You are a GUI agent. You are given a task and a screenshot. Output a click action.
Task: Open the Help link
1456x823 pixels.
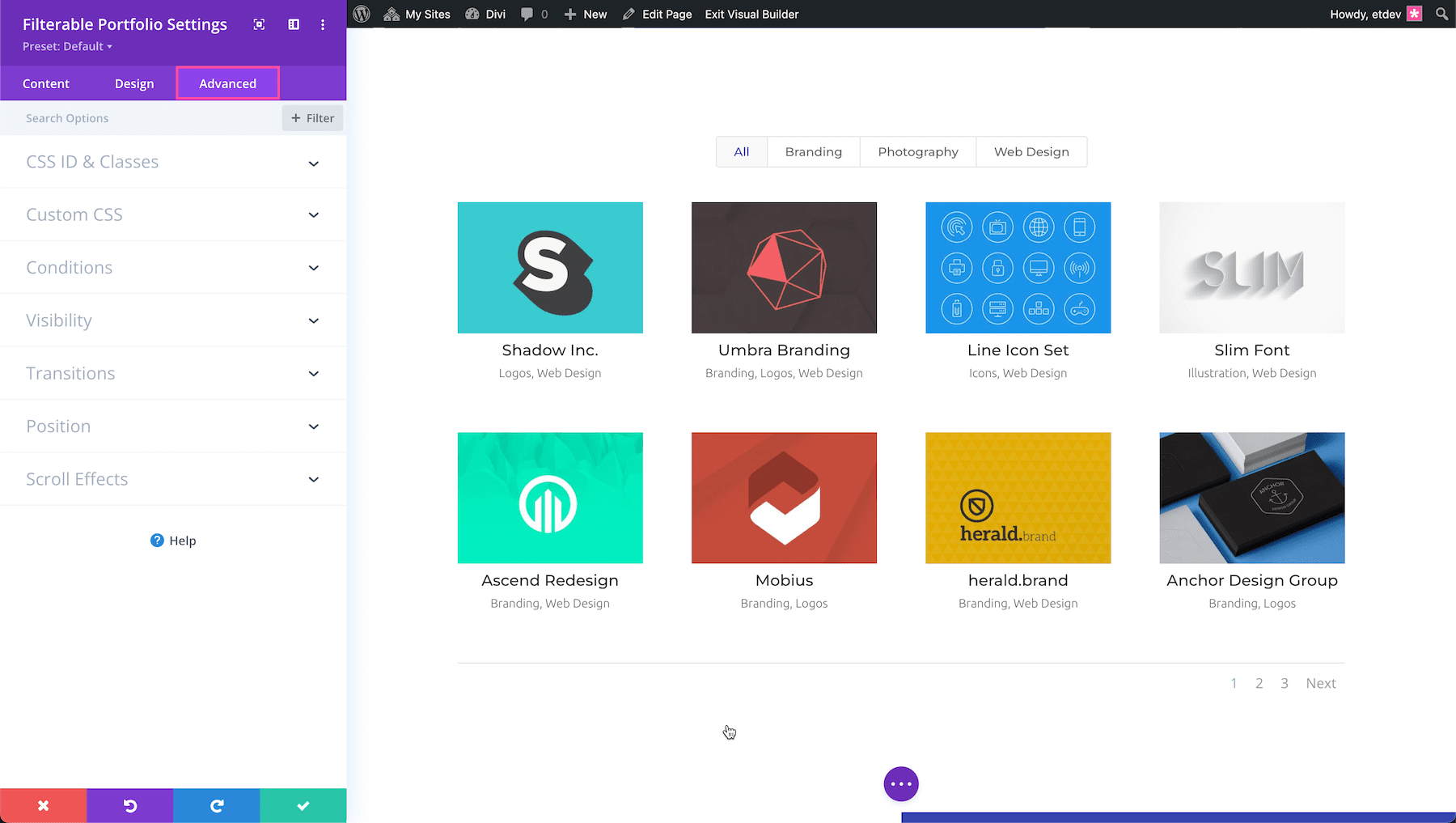[x=172, y=540]
